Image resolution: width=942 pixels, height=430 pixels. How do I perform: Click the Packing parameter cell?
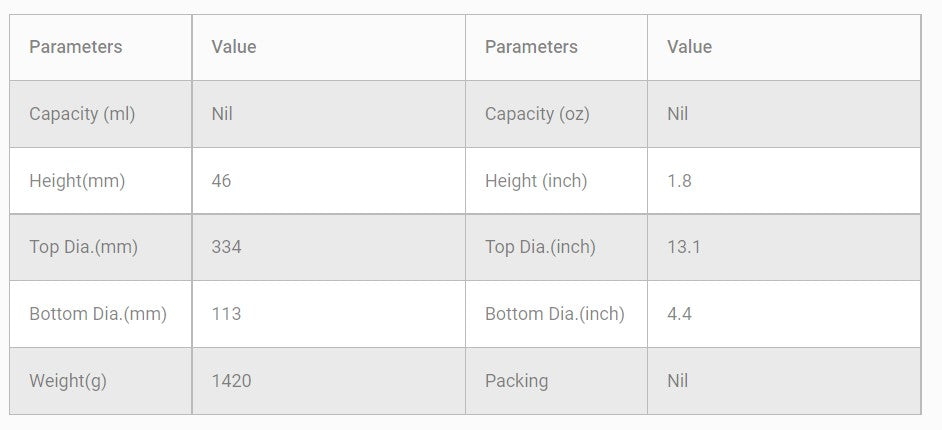point(516,381)
